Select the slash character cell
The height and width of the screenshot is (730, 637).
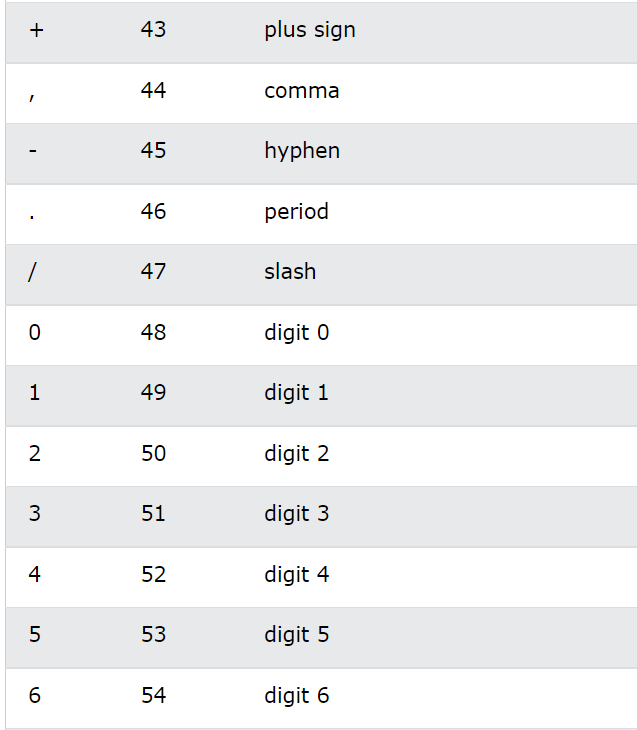(32, 272)
